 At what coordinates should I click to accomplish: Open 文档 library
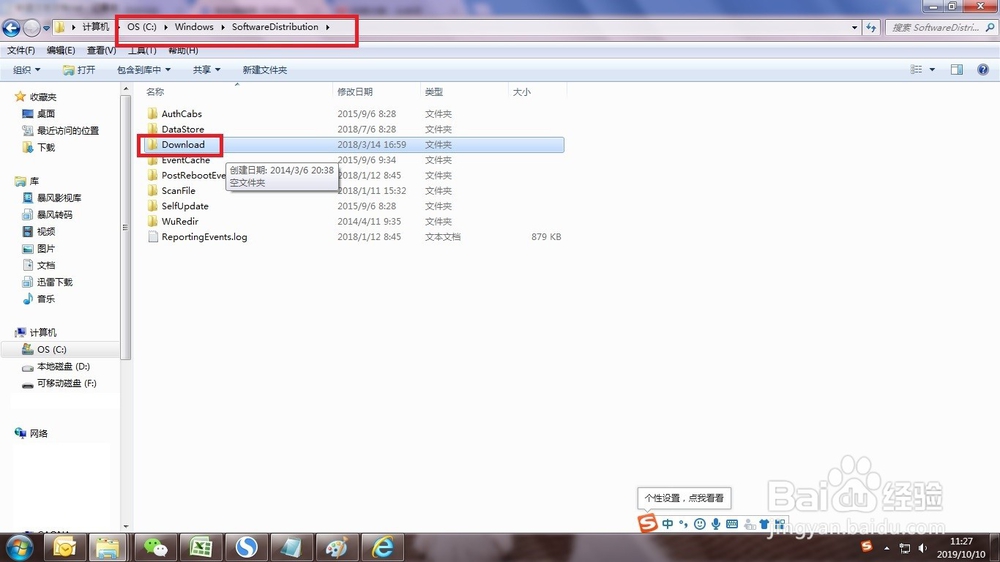45,265
